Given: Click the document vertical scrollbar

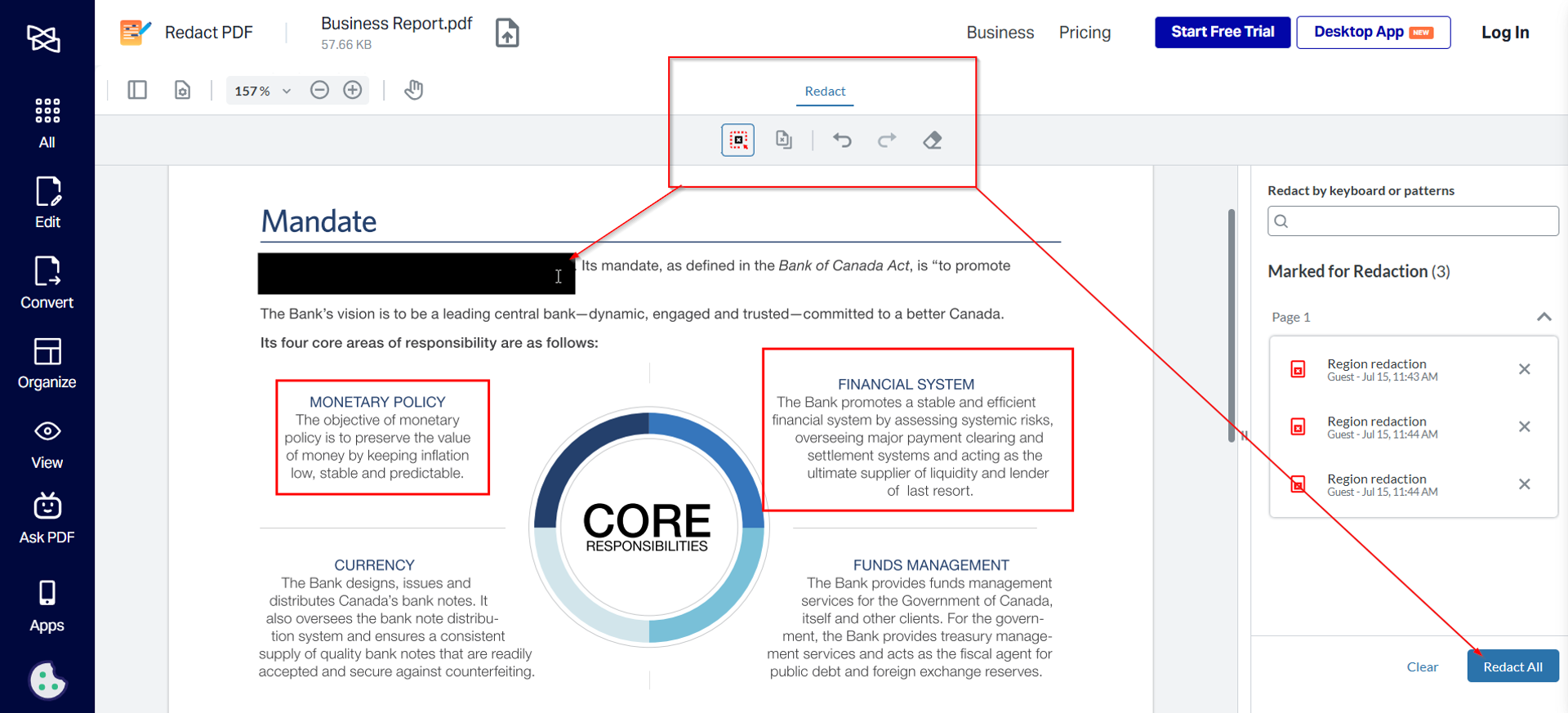Looking at the screenshot, I should pyautogui.click(x=1232, y=326).
